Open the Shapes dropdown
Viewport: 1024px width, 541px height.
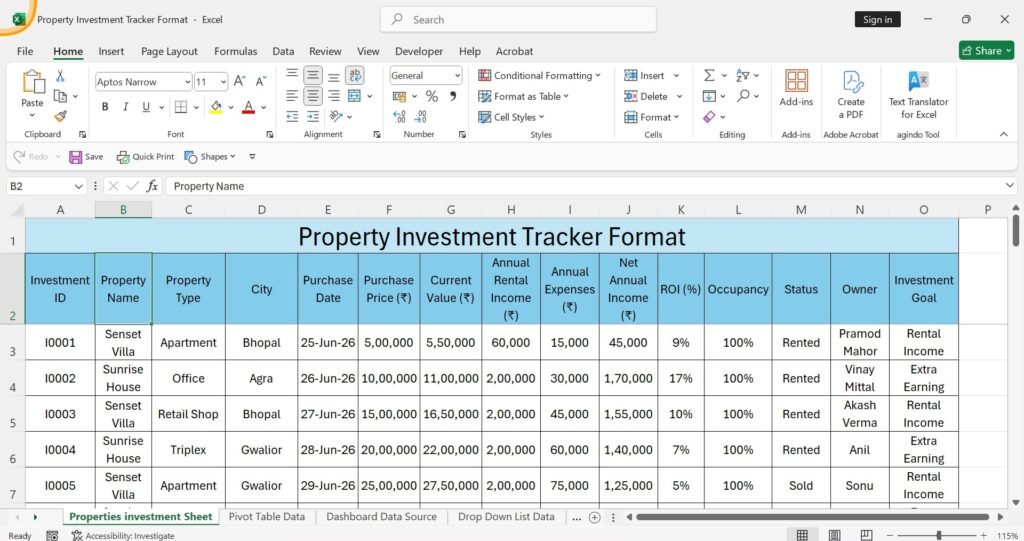(210, 157)
